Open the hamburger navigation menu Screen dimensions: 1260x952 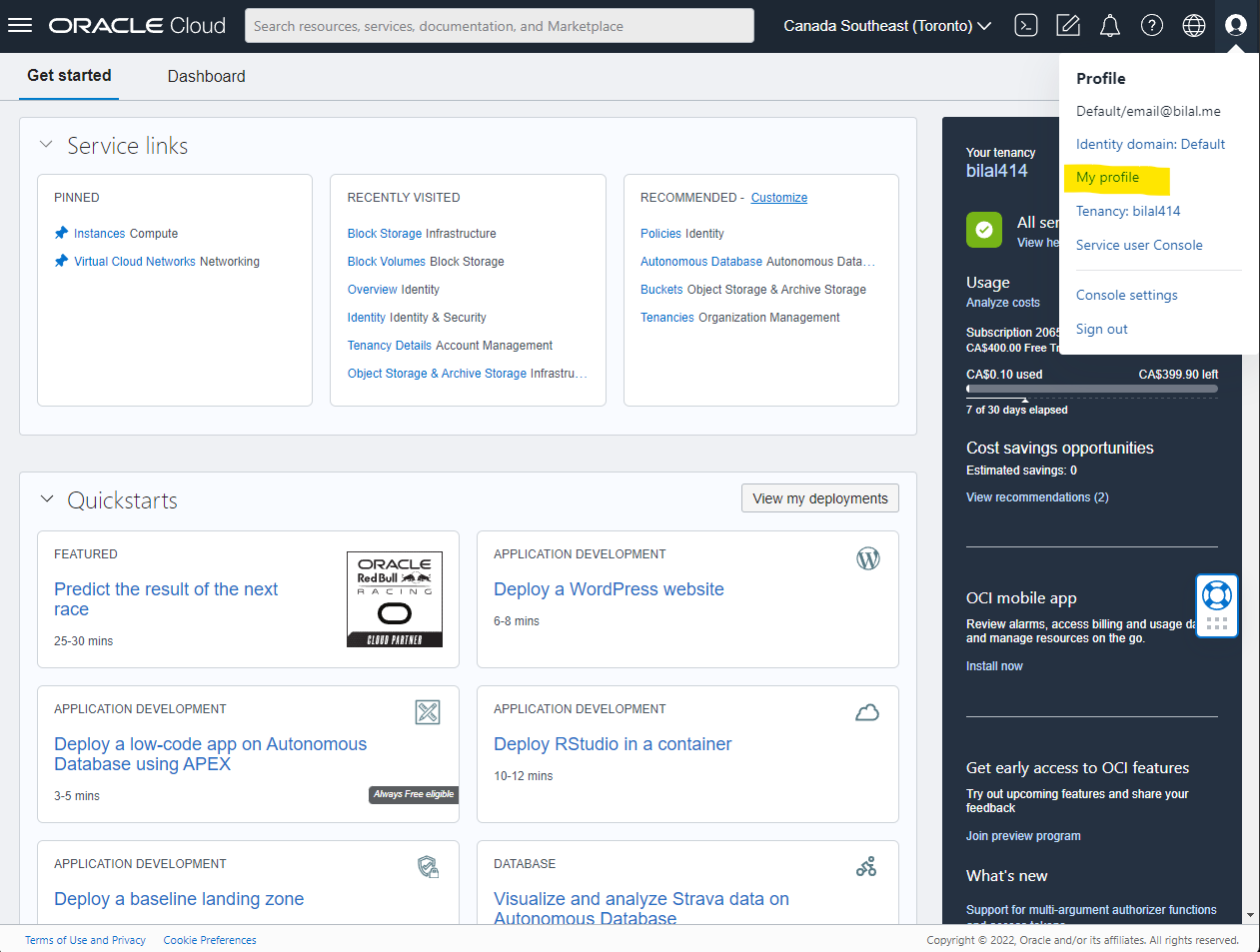(x=20, y=25)
